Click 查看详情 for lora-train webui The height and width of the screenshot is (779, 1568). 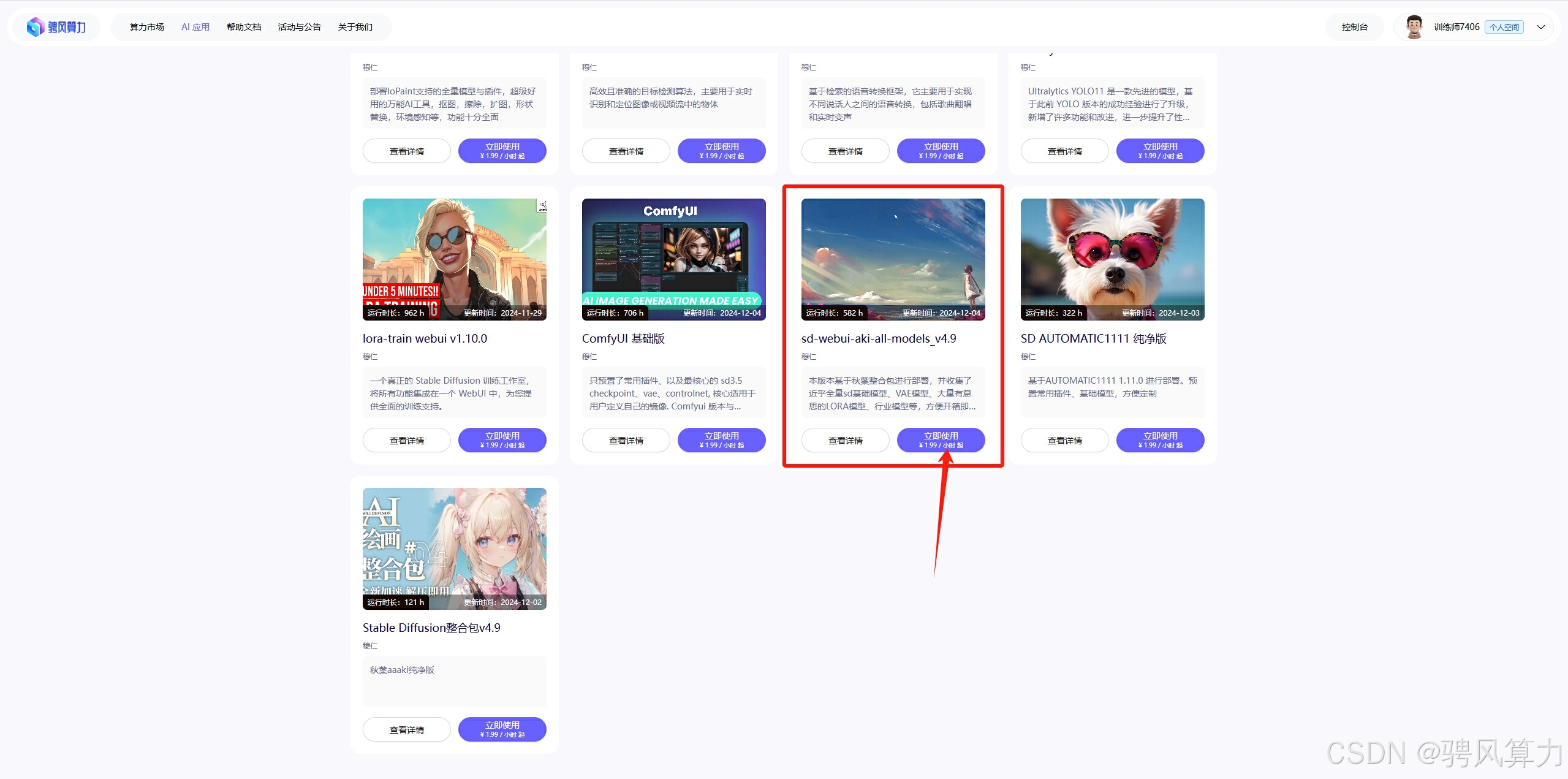click(x=406, y=440)
